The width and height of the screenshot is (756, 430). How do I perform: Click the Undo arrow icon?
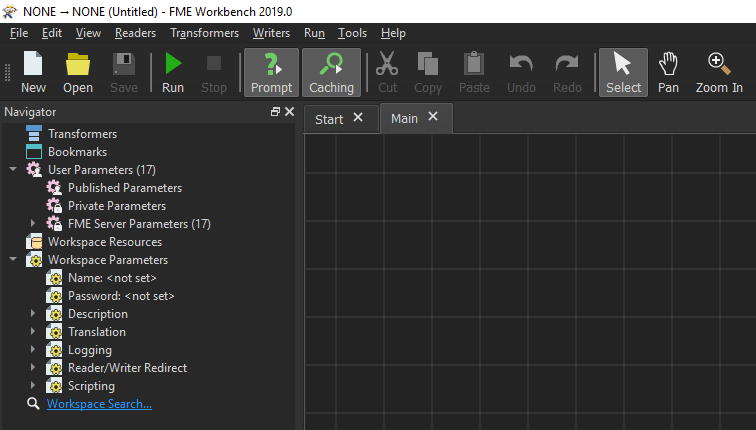521,72
